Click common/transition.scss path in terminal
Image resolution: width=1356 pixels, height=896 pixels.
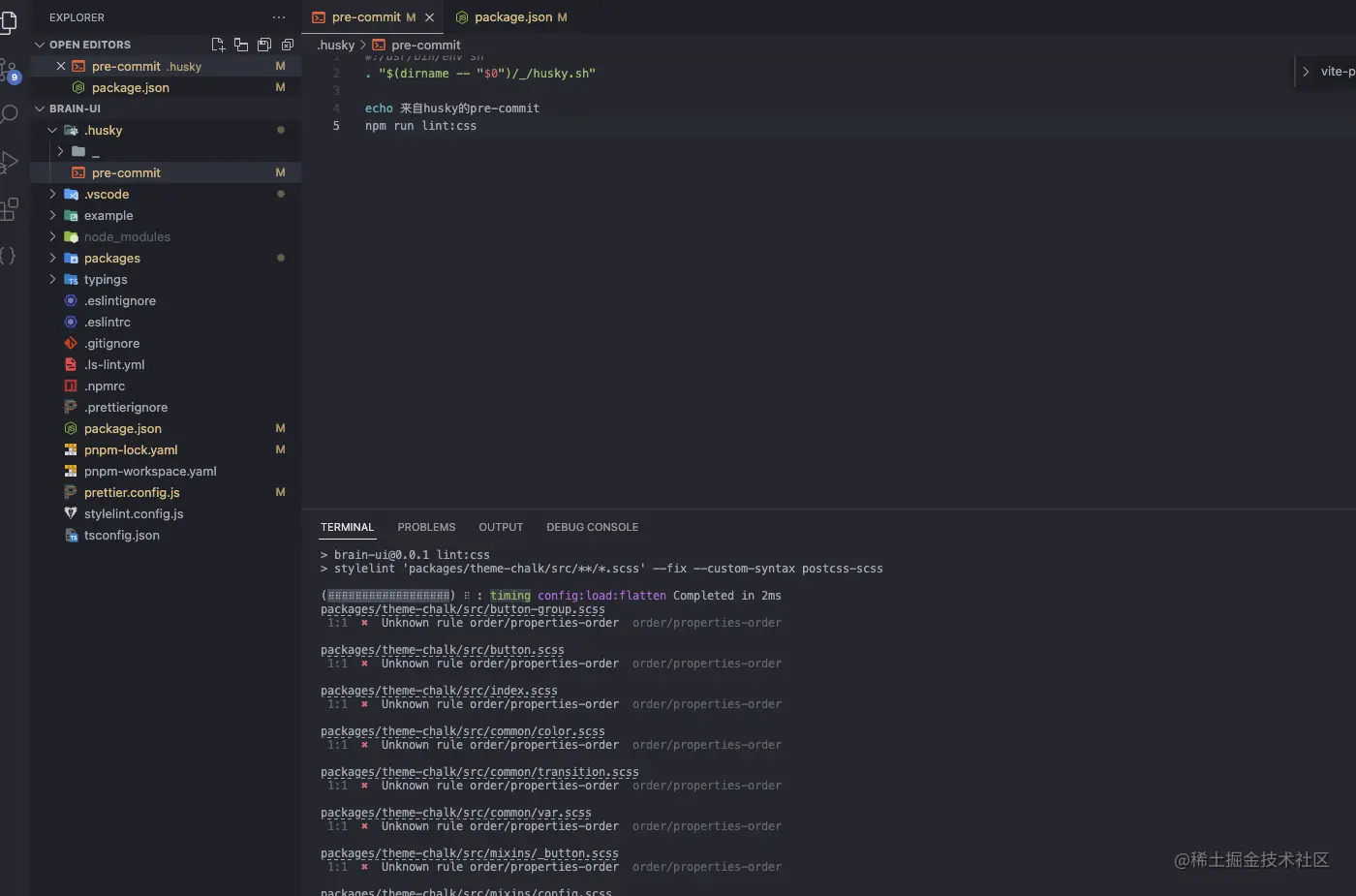click(x=479, y=772)
